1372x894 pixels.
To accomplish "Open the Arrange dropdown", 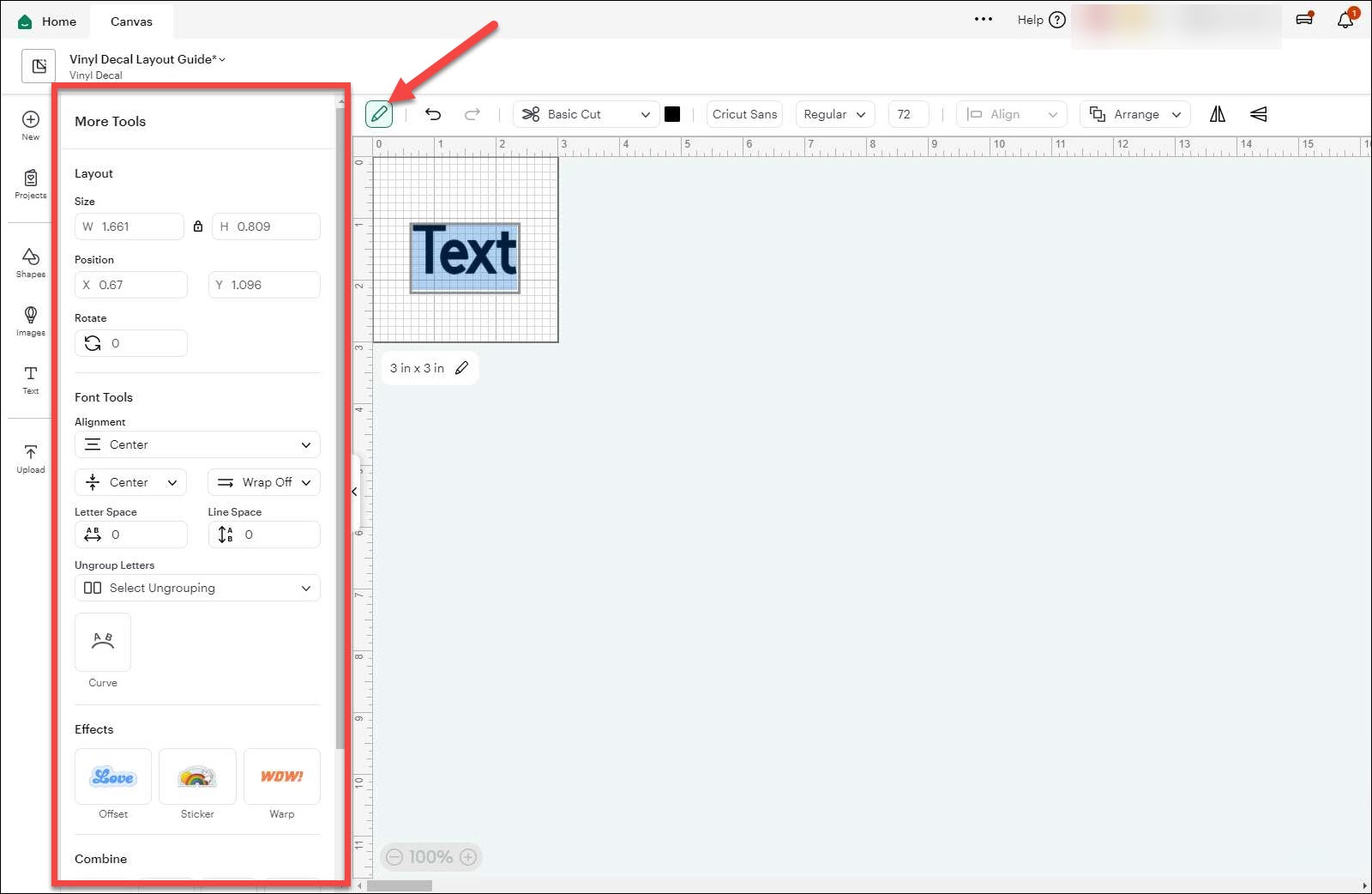I will [x=1135, y=114].
